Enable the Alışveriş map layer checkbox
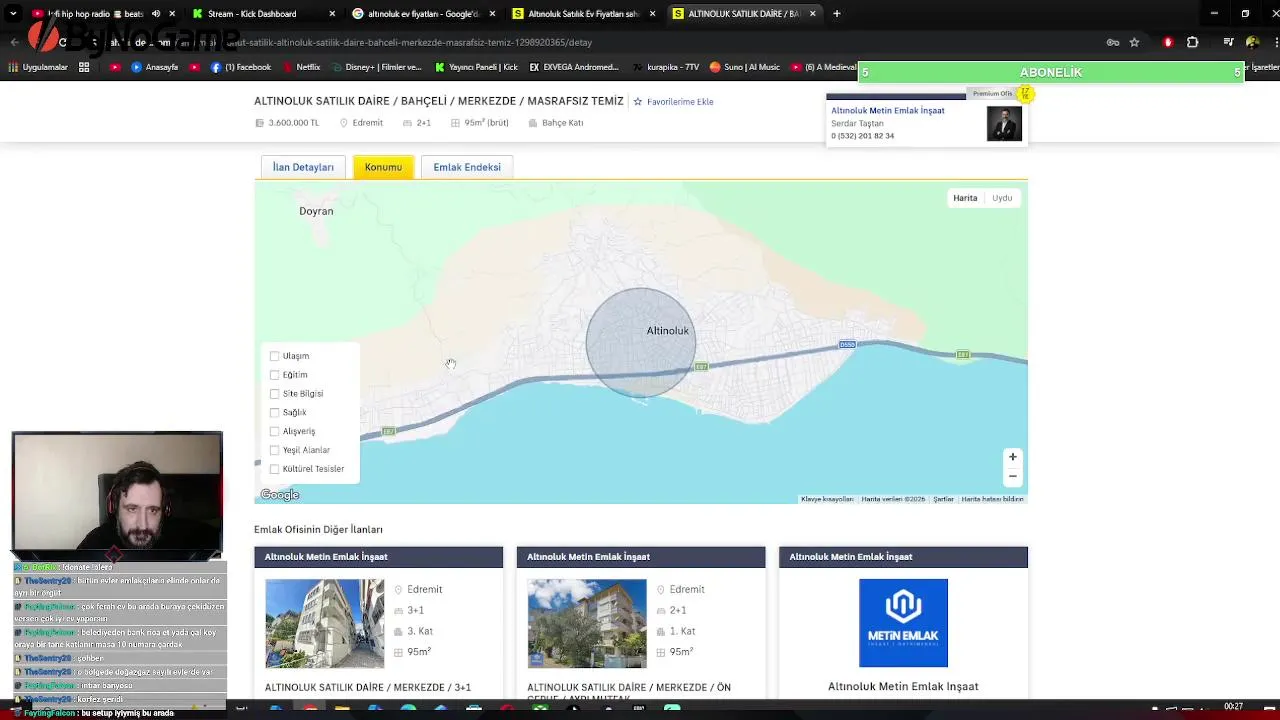 [x=275, y=431]
